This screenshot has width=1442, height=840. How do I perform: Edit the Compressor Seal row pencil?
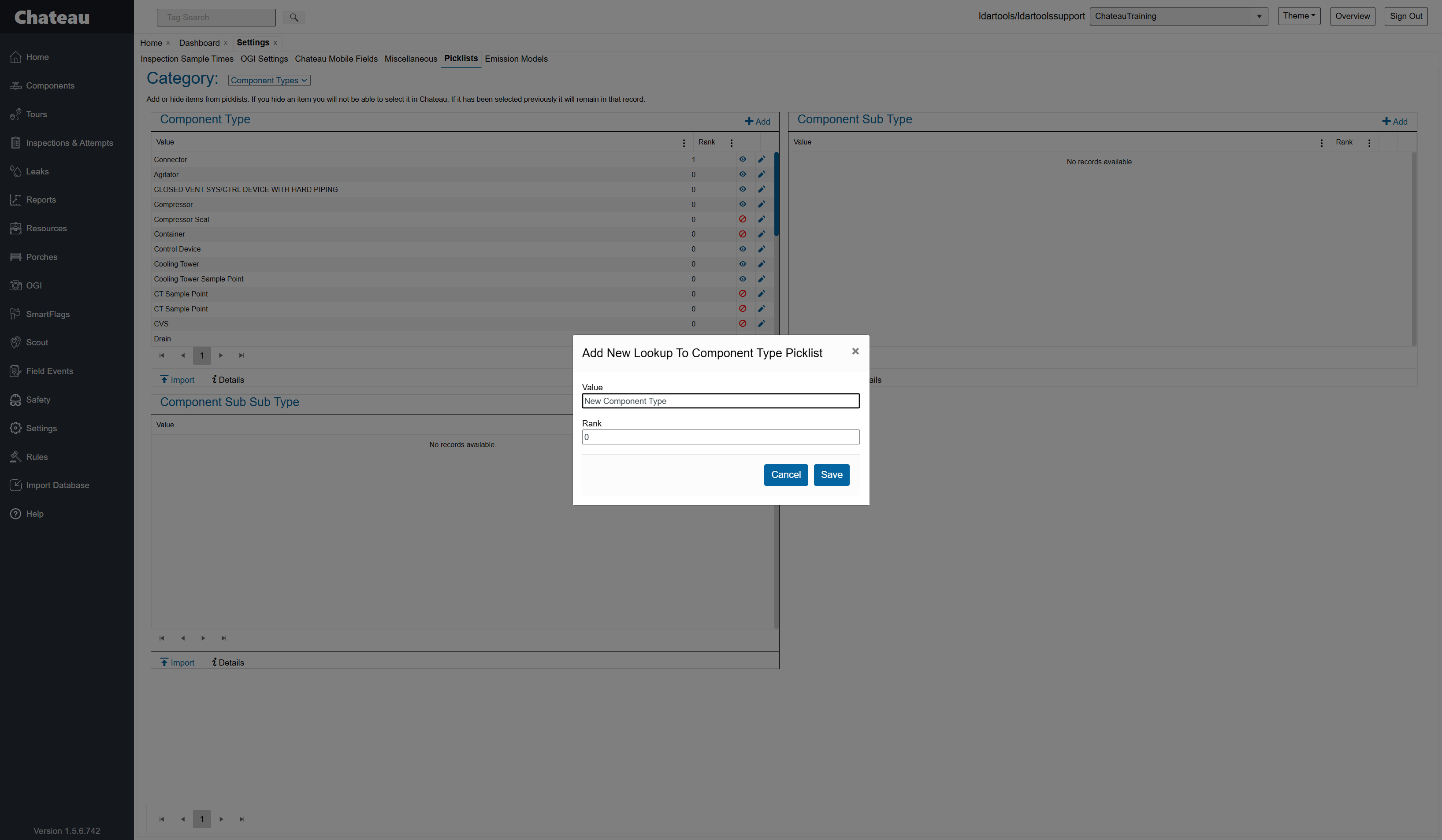pyautogui.click(x=762, y=219)
